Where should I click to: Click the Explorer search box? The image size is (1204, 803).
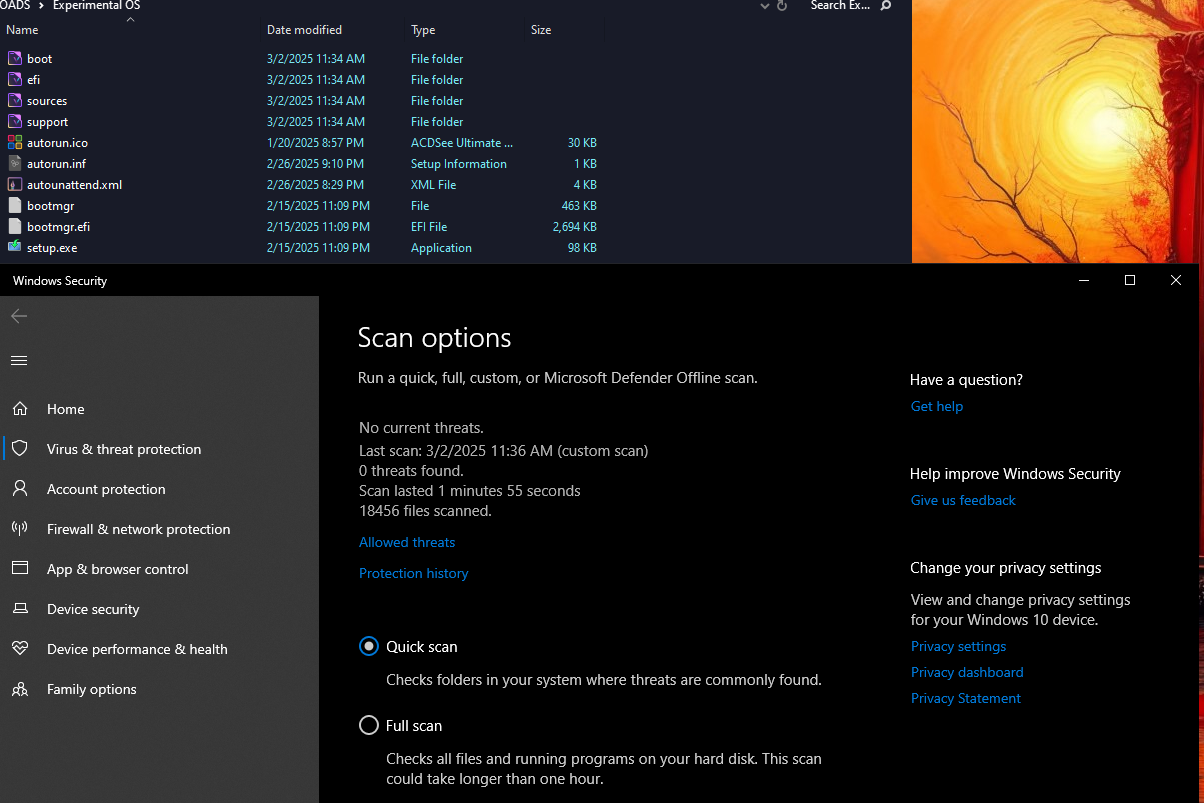(840, 6)
